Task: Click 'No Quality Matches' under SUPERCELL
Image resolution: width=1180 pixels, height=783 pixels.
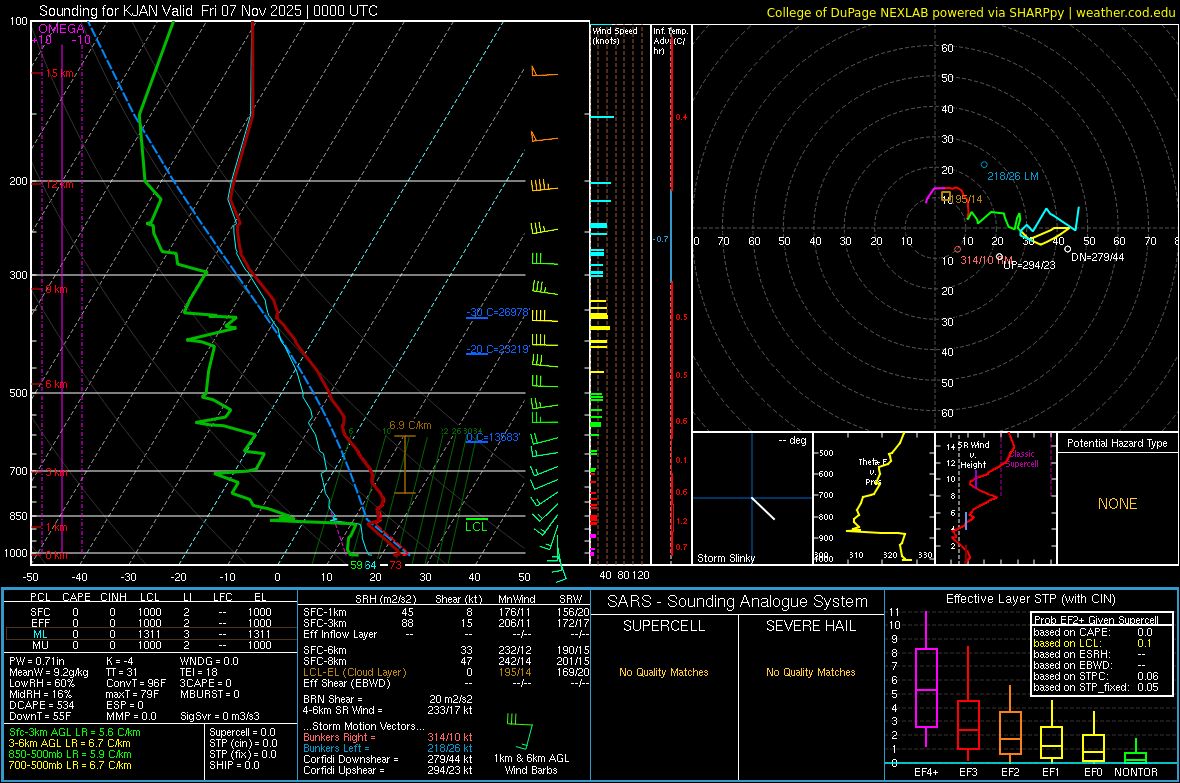Action: pyautogui.click(x=664, y=672)
